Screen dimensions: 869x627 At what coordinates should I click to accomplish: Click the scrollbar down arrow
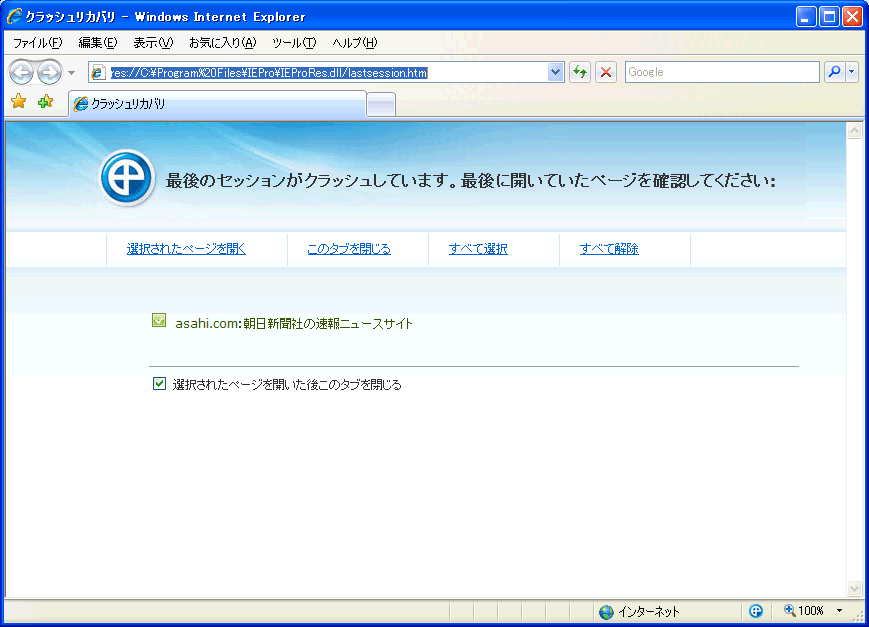tap(855, 588)
